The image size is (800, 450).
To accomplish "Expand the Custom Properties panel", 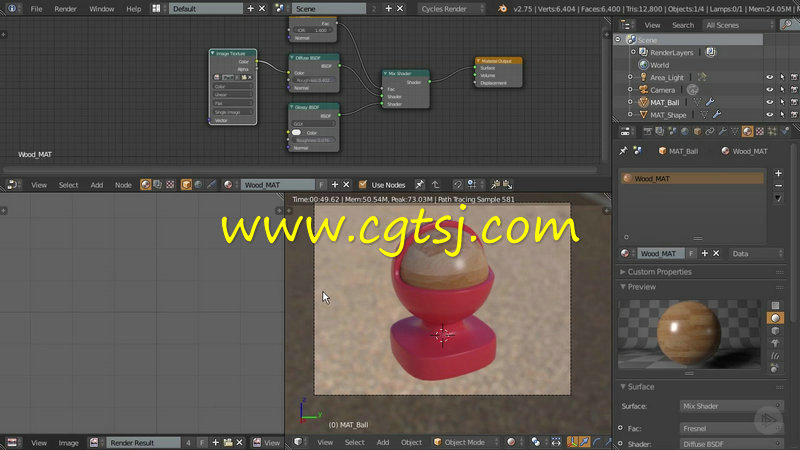I will coord(623,272).
